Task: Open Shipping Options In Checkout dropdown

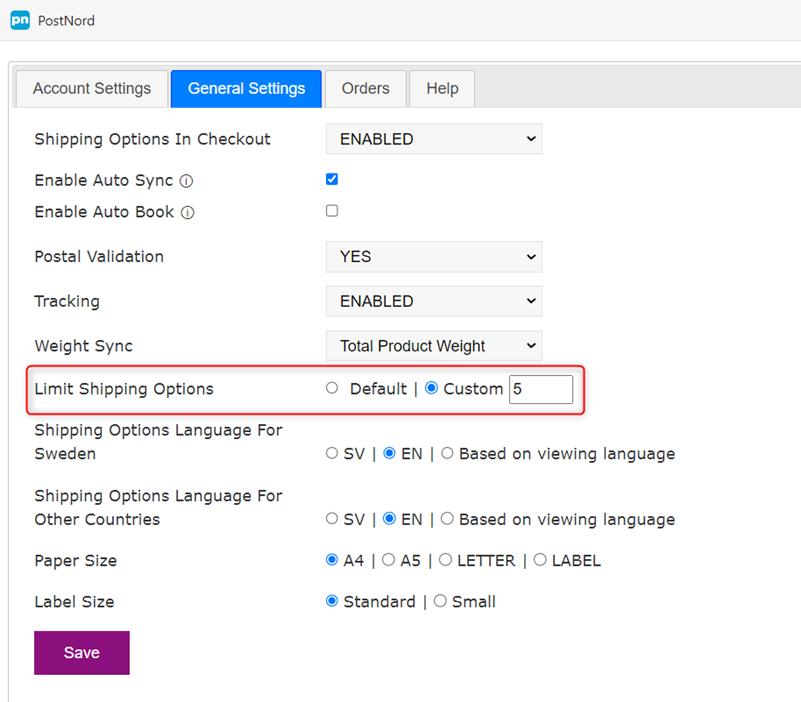Action: point(434,139)
